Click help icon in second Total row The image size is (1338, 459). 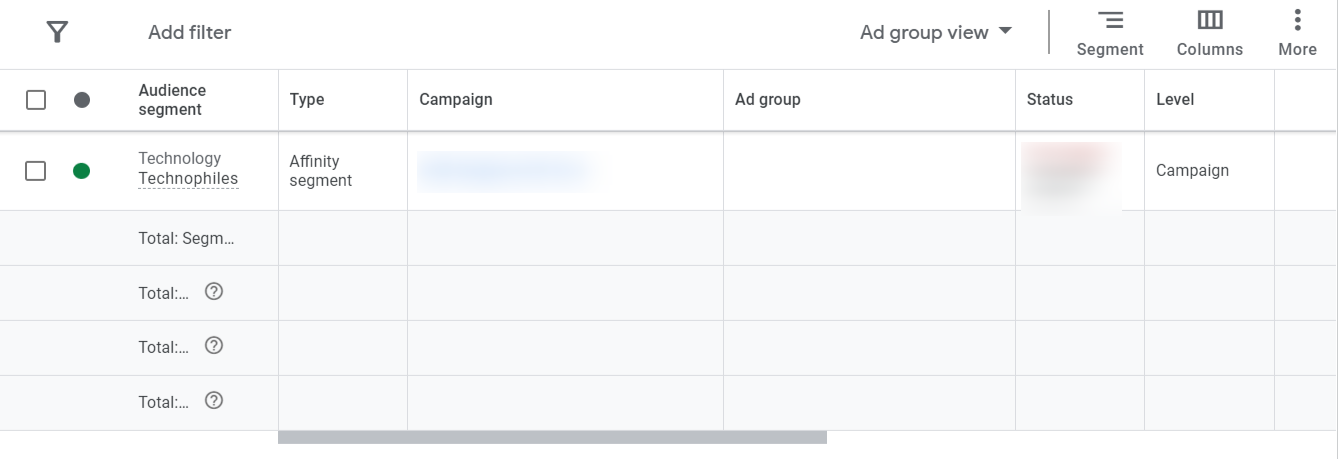[x=214, y=292]
